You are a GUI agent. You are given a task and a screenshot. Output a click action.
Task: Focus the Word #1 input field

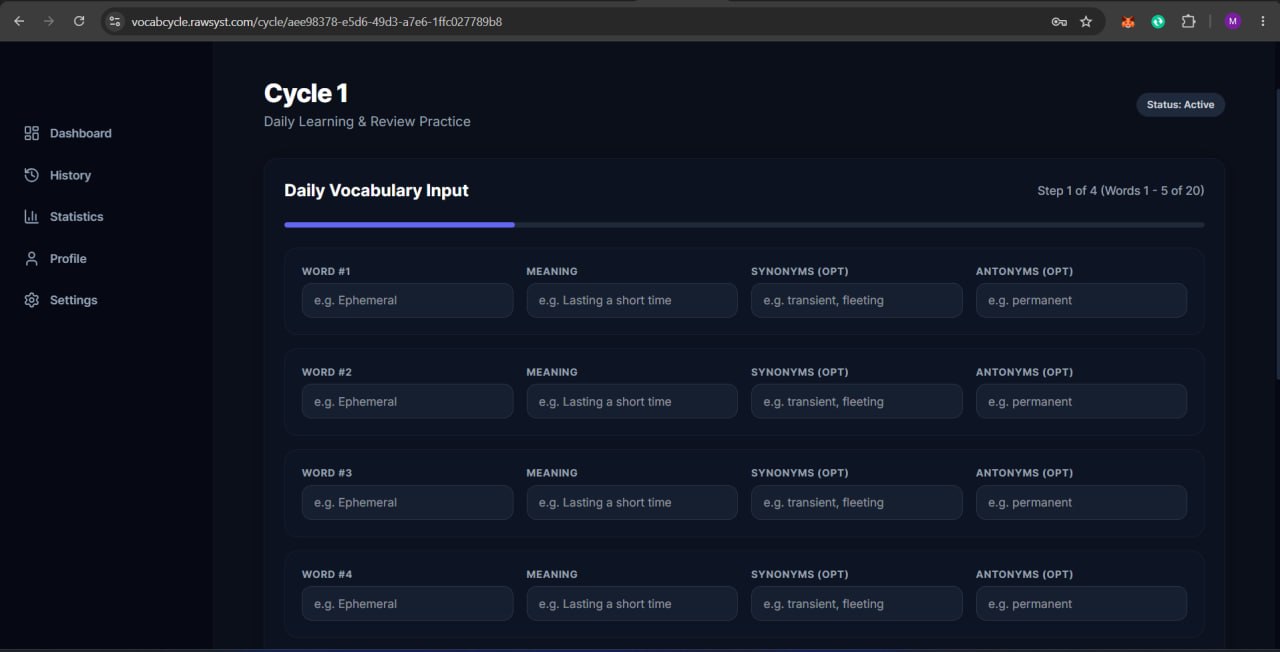click(x=407, y=300)
